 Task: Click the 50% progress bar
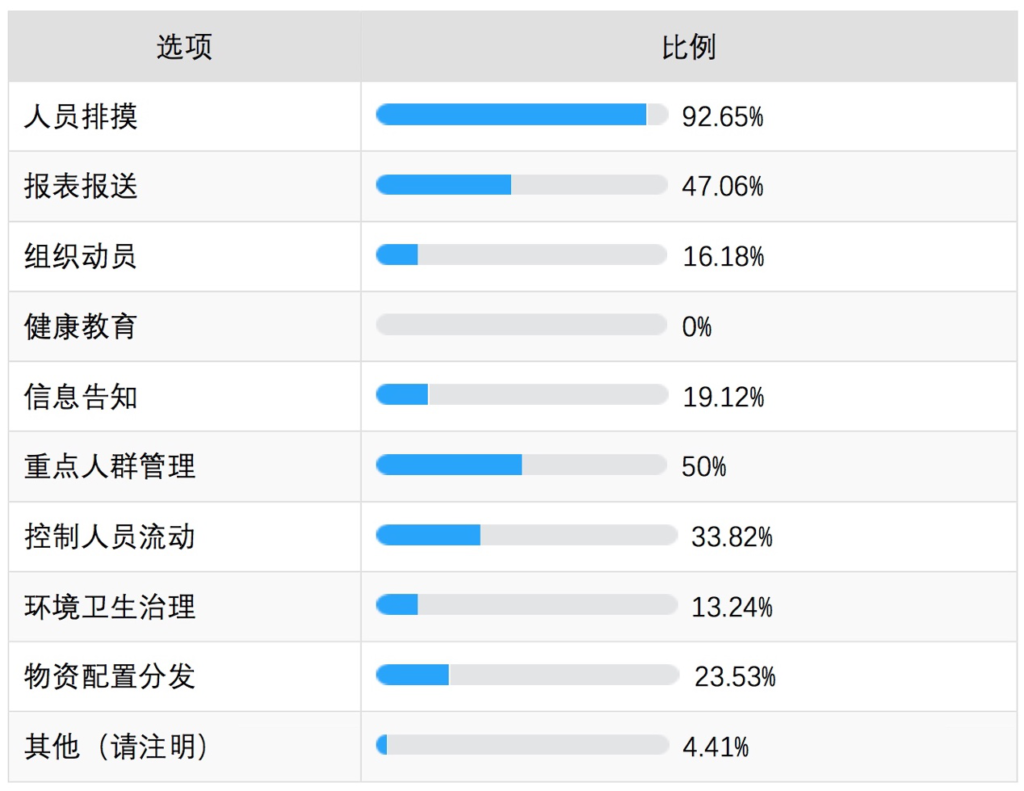click(521, 464)
